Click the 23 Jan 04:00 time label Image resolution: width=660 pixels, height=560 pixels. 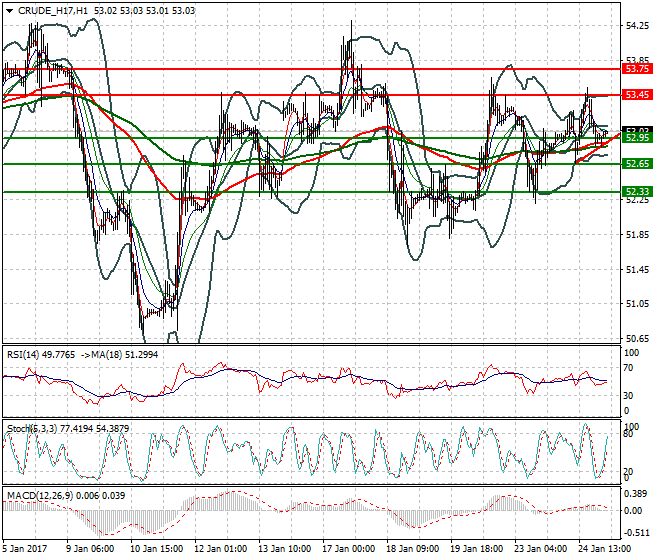coord(540,549)
